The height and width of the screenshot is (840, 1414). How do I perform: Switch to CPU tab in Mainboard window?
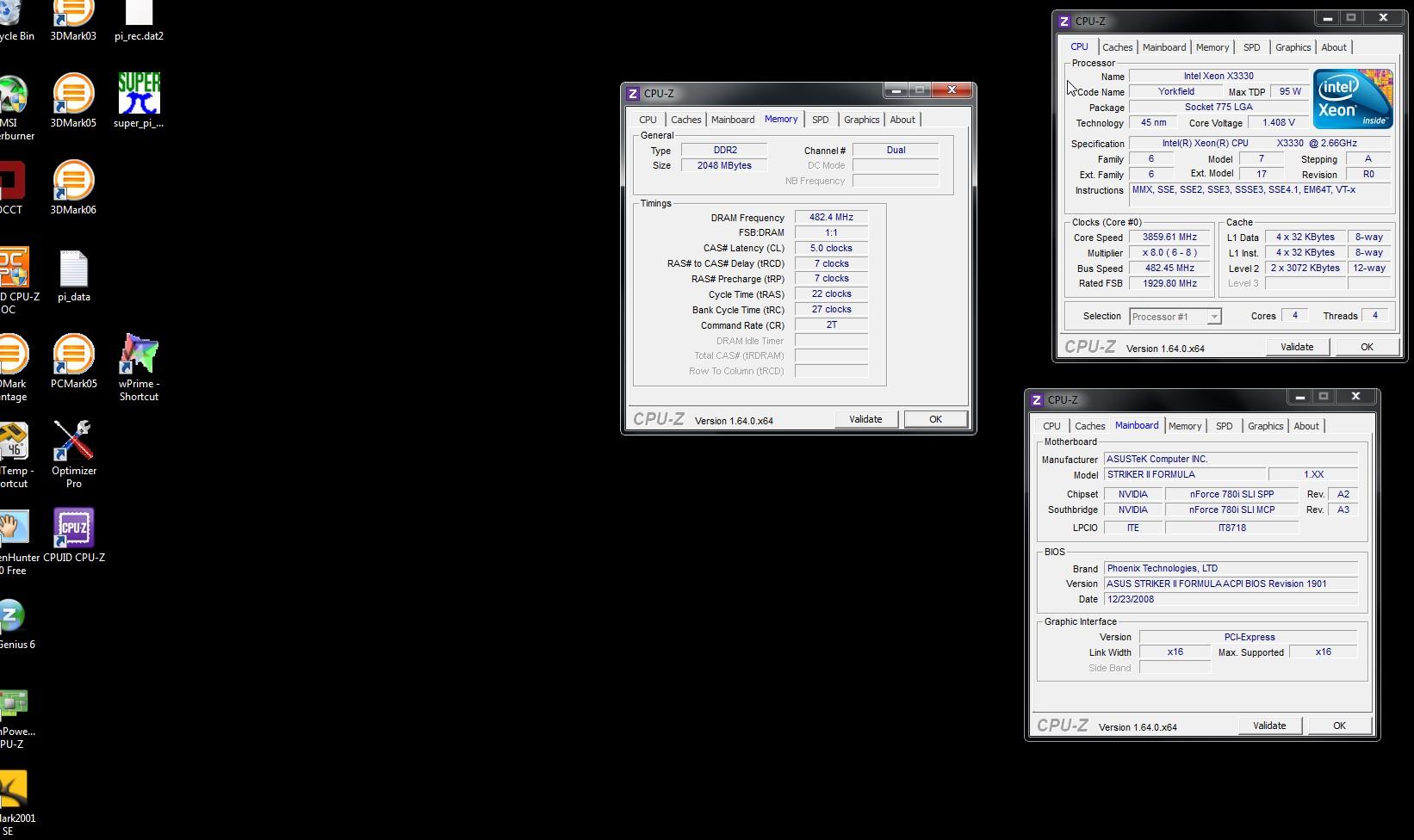pos(1051,426)
